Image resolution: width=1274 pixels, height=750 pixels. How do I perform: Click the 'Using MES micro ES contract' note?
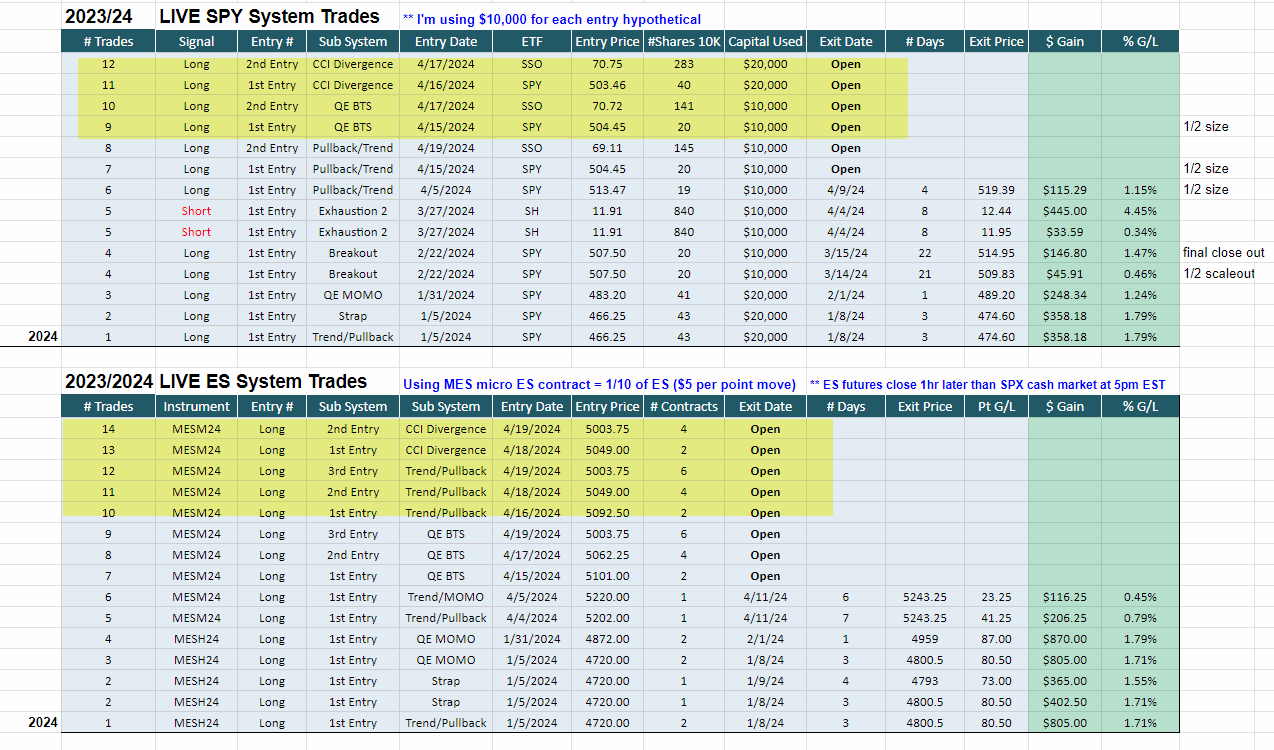coord(600,385)
